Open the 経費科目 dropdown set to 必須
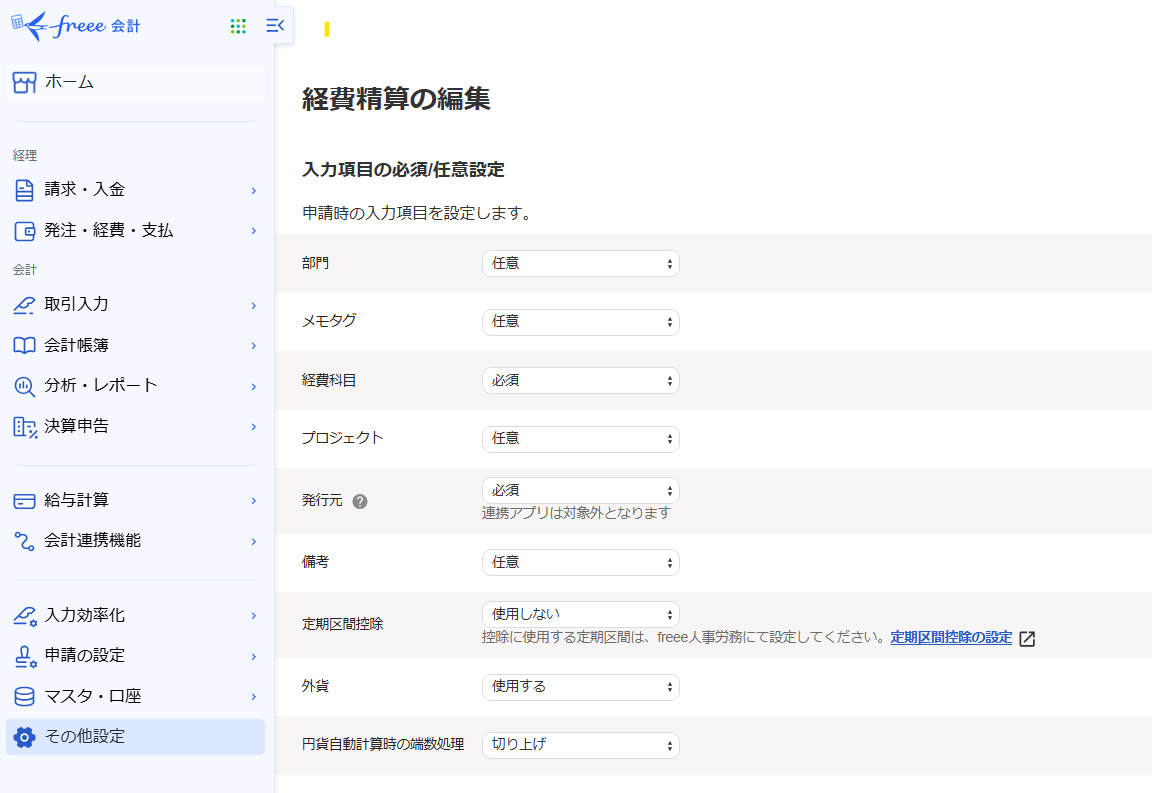Screen dimensions: 1152x793 click(x=580, y=381)
